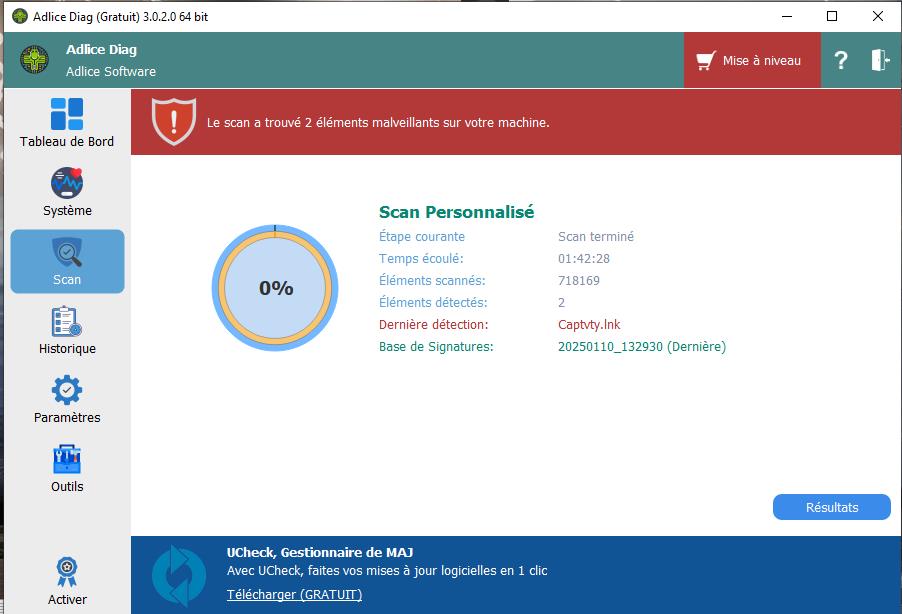
Task: Click the Dernière détection label
Action: (433, 325)
